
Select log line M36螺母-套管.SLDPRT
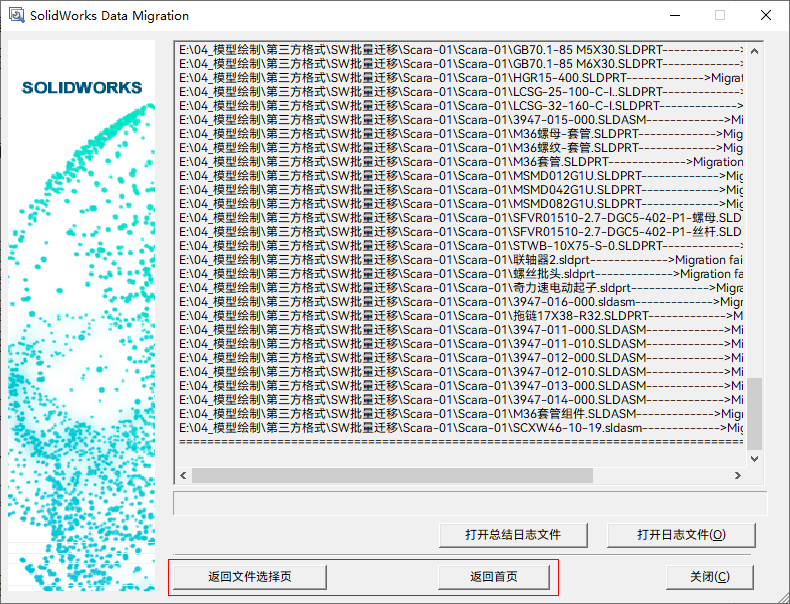[460, 134]
